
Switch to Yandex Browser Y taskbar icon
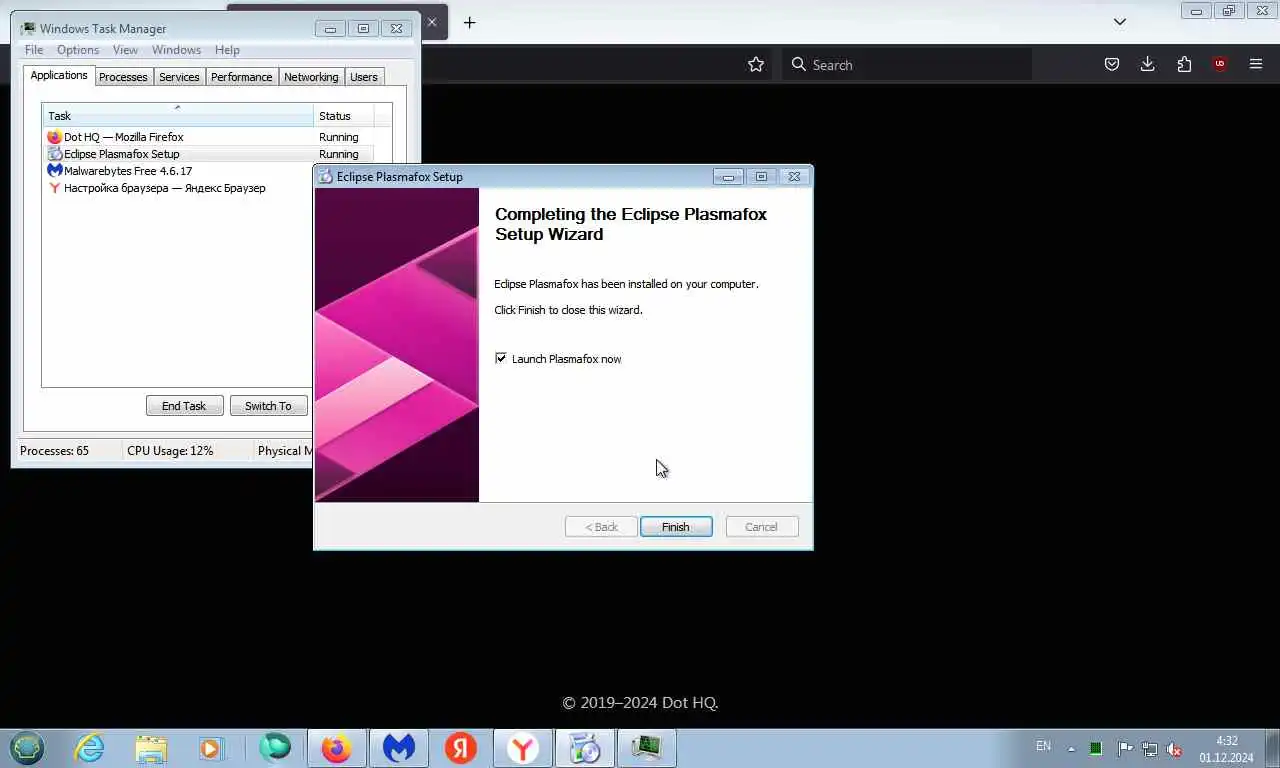[523, 748]
